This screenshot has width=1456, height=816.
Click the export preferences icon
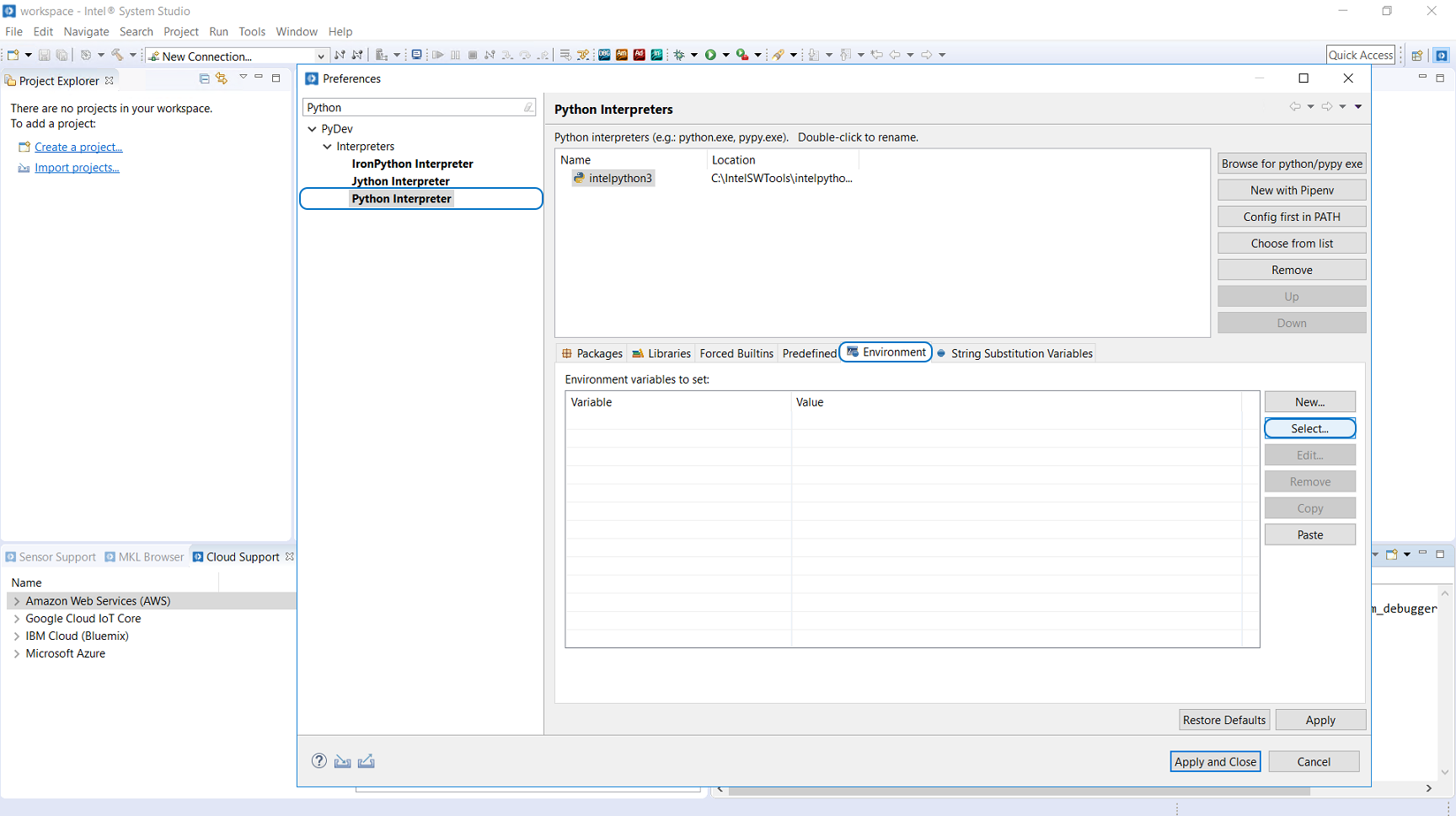[x=366, y=761]
